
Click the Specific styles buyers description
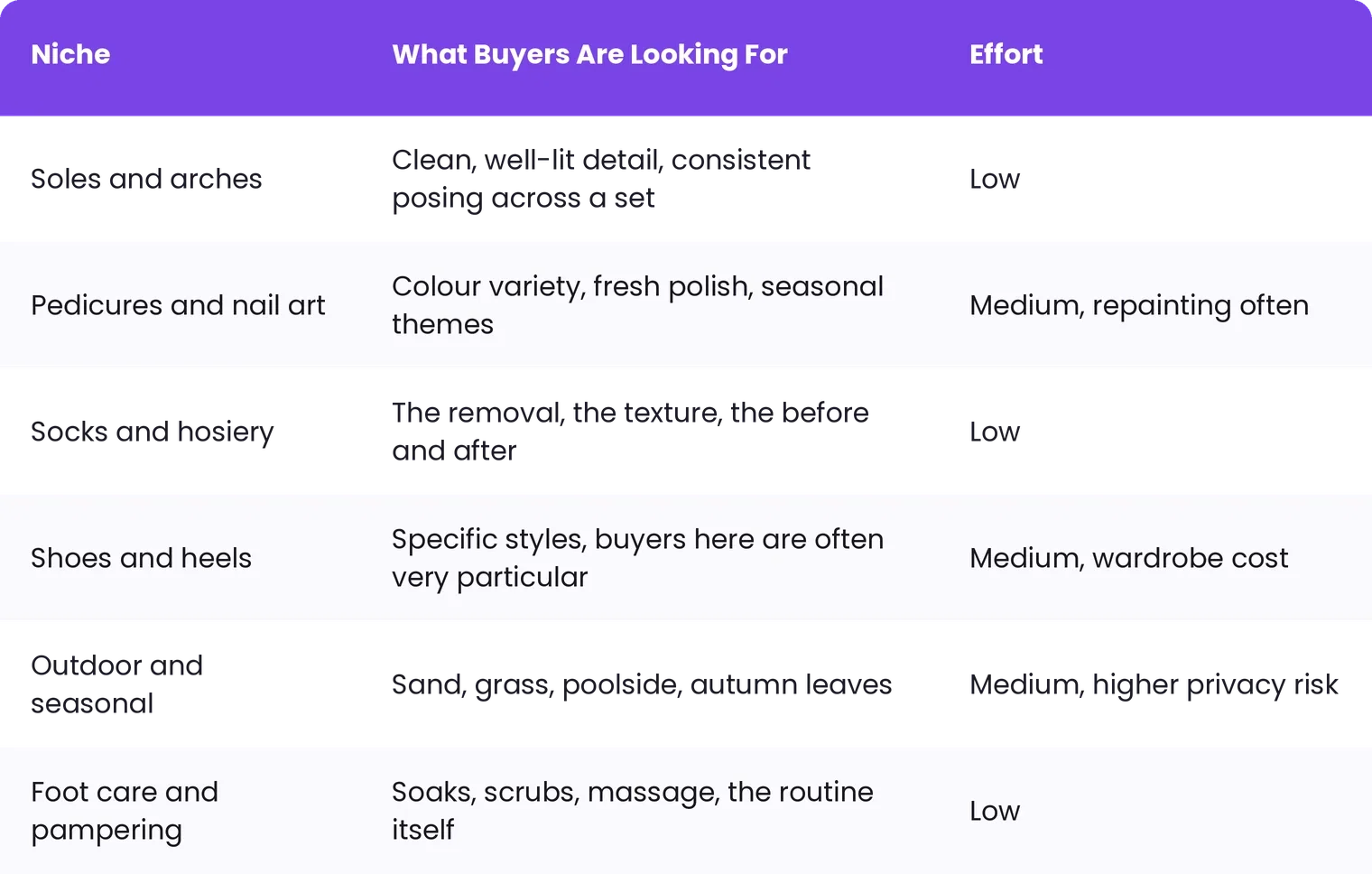(637, 558)
